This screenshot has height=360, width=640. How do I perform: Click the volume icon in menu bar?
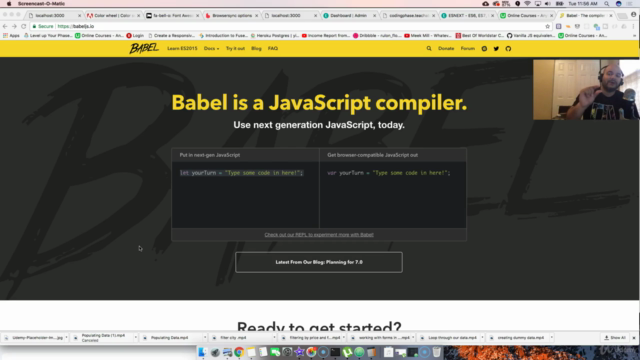coord(548,4)
